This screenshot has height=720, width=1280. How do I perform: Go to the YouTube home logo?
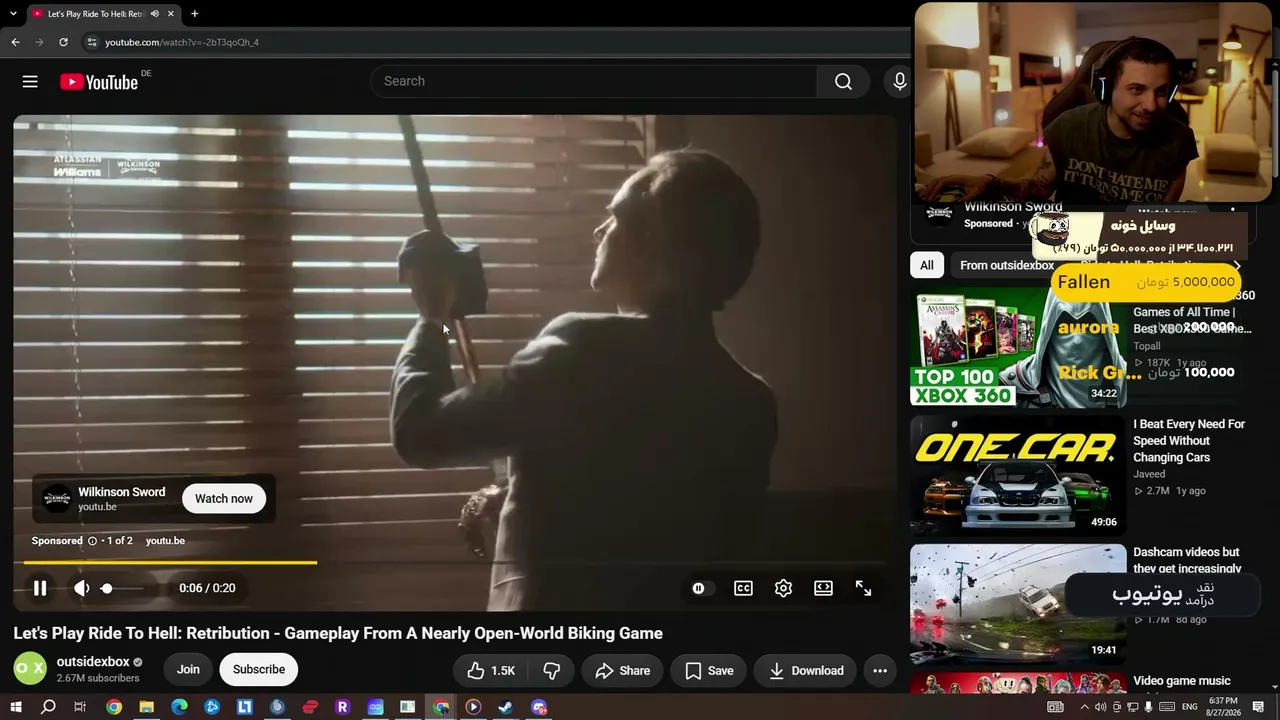(x=98, y=82)
